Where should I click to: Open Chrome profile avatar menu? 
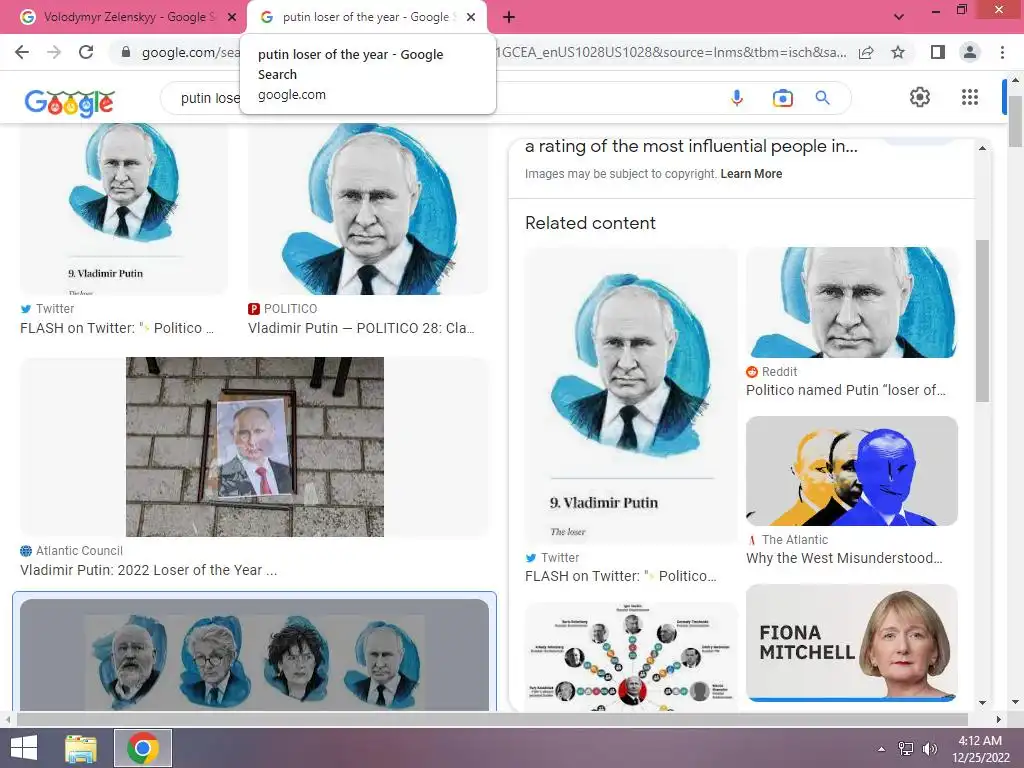click(x=970, y=52)
